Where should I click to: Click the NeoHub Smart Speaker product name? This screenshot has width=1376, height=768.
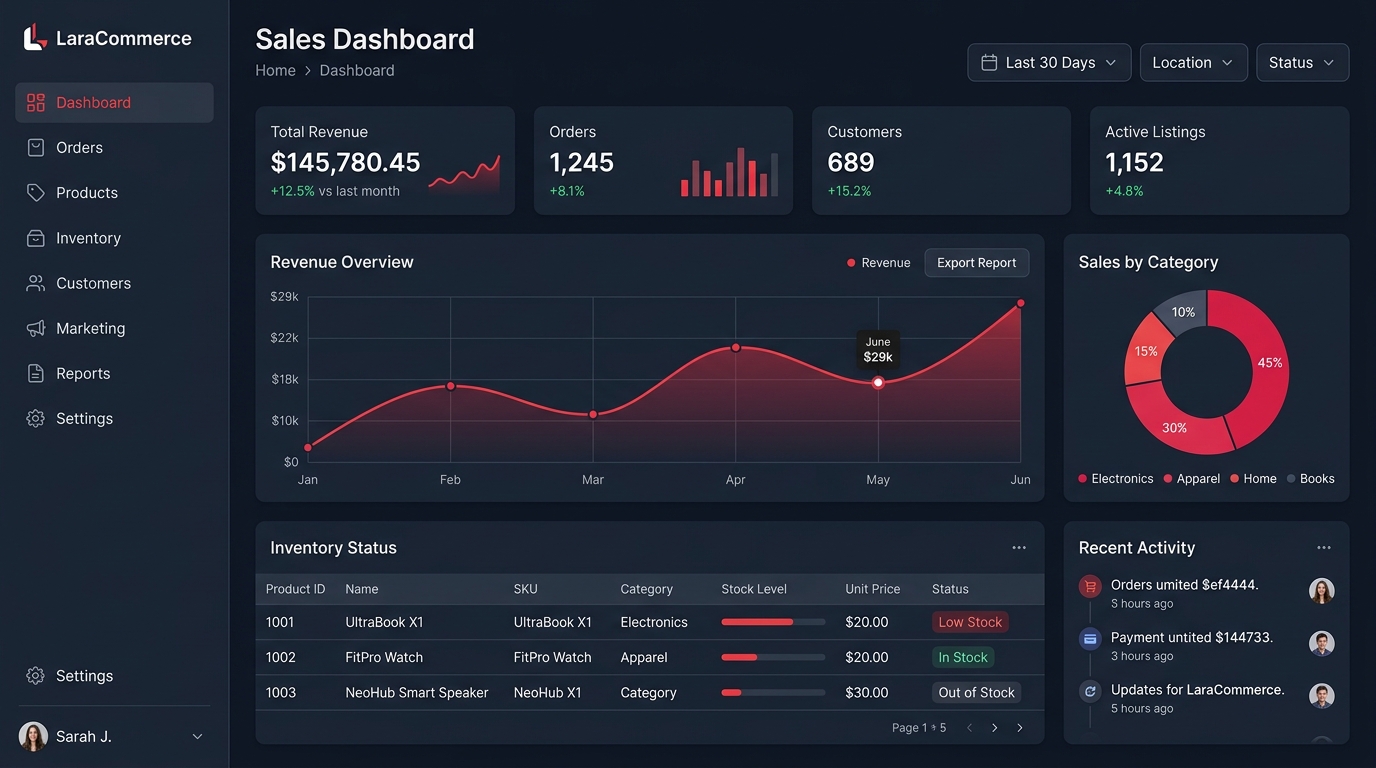pyautogui.click(x=417, y=692)
